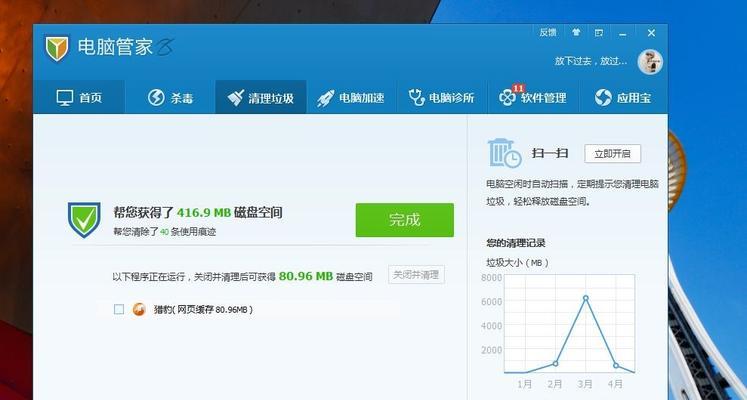Click the 3月 peak data point on chart
The height and width of the screenshot is (400, 747).
coord(585,298)
